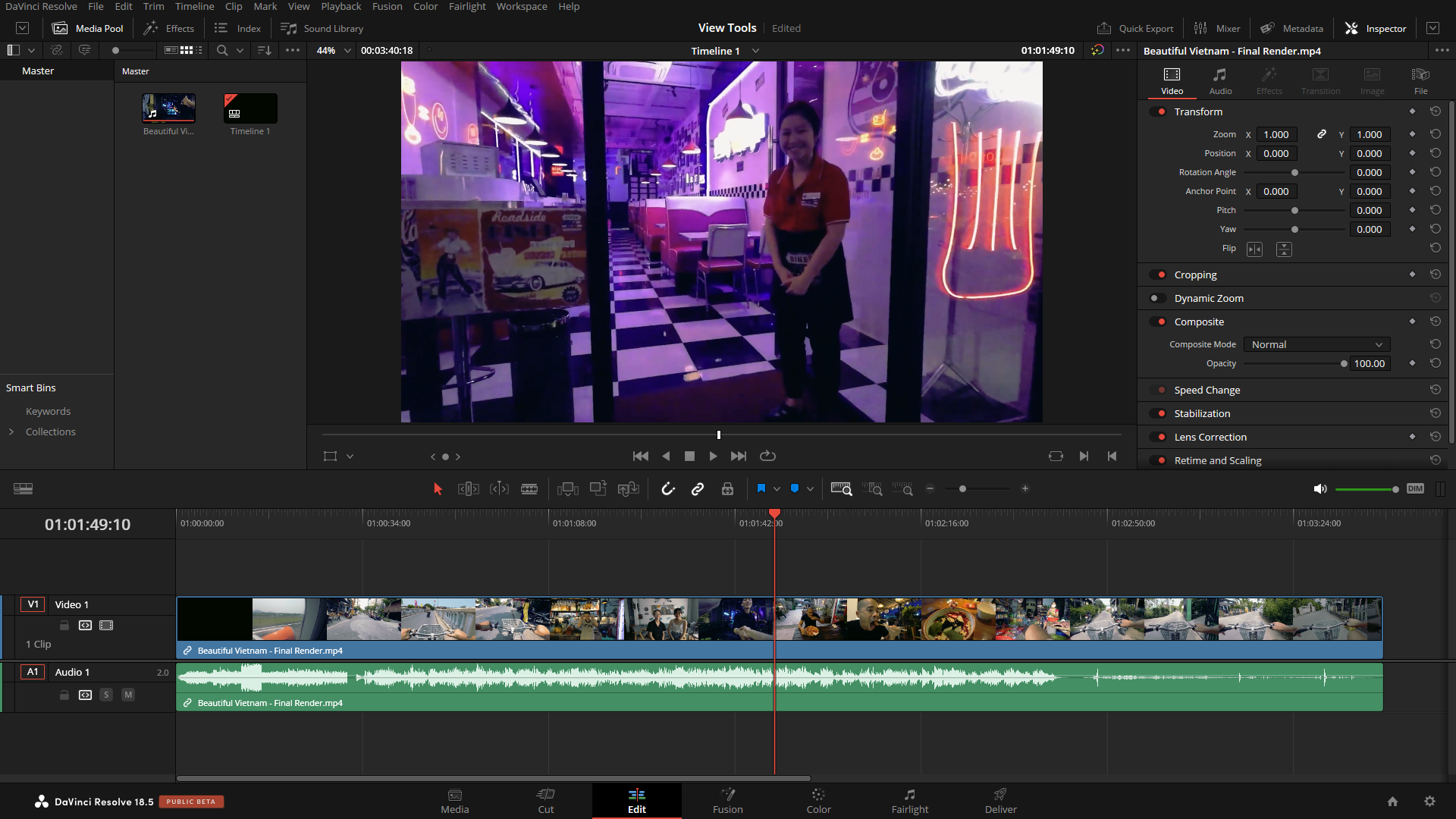Viewport: 1456px width, 819px height.
Task: Open the Composite Mode dropdown
Action: click(x=1316, y=344)
